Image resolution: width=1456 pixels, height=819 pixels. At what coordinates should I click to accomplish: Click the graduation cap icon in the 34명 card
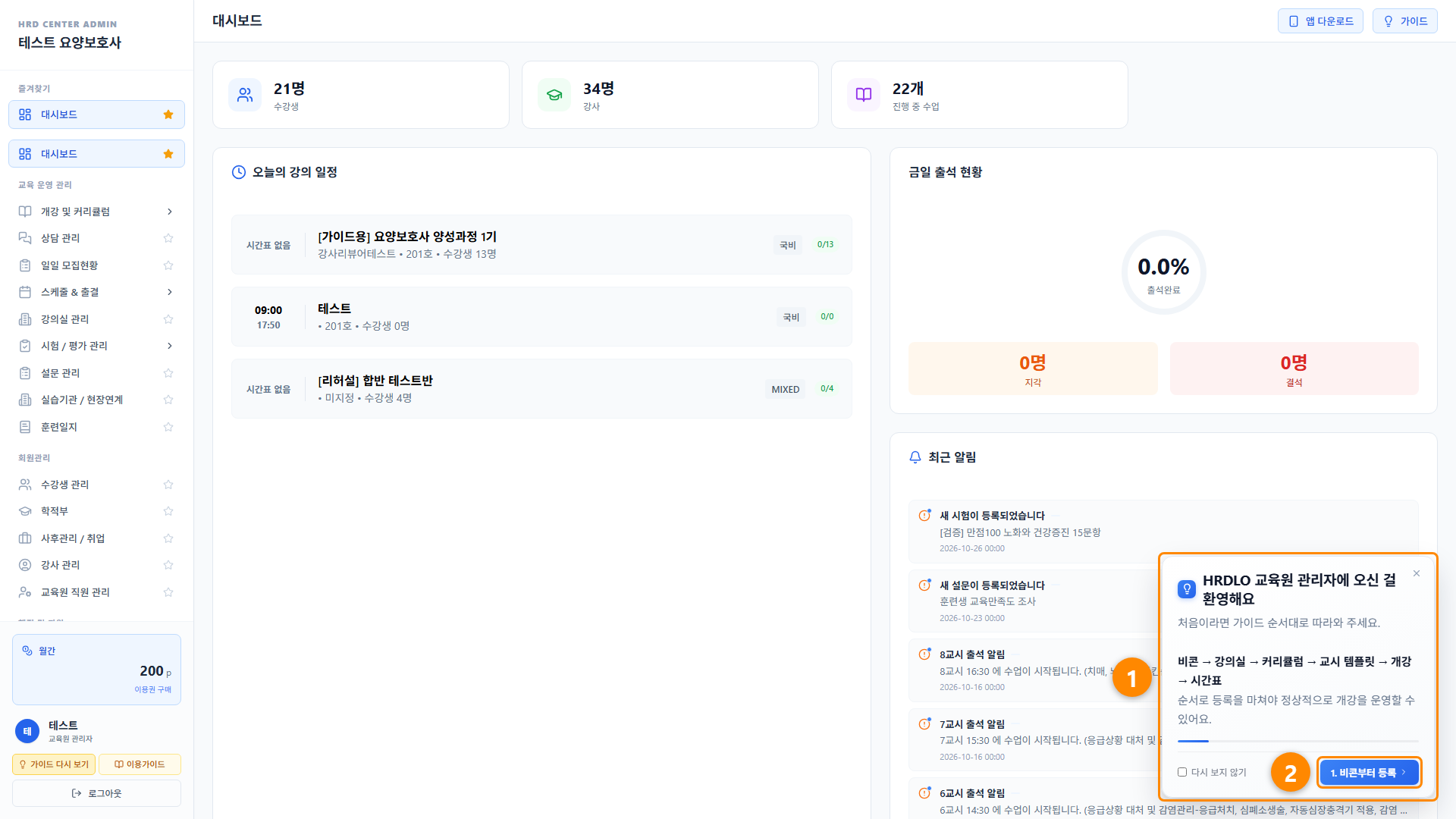pyautogui.click(x=554, y=95)
